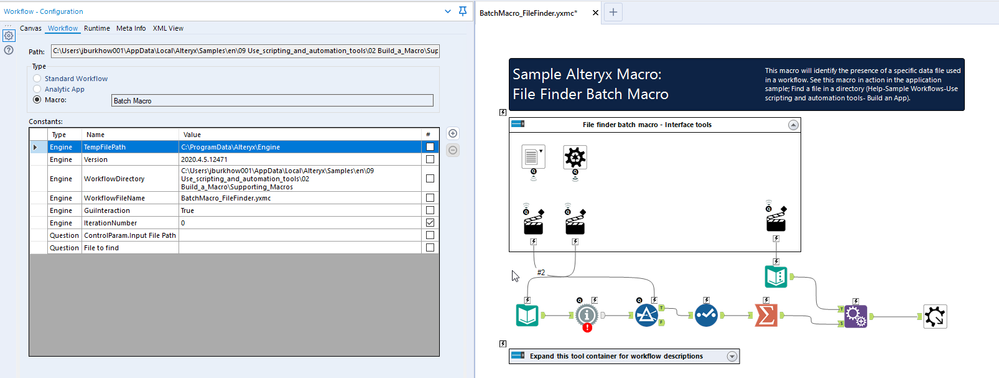Screen dimensions: 999x378
Task: Click the Name column header
Action: pyautogui.click(x=130, y=134)
